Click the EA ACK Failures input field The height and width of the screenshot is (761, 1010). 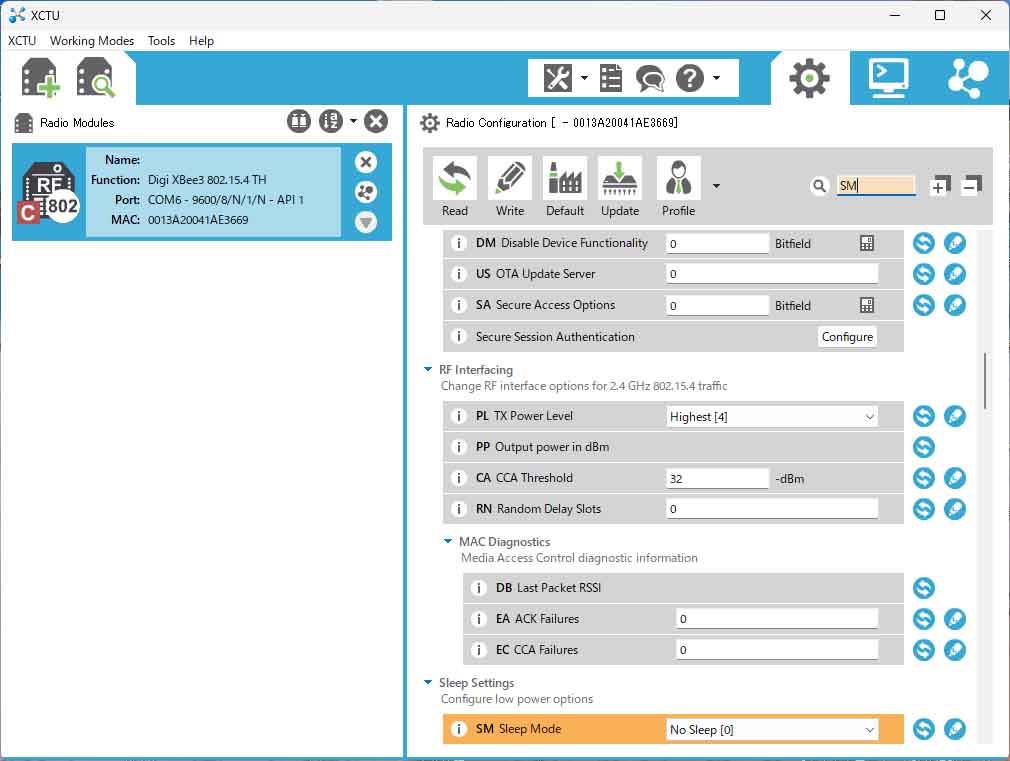[x=777, y=619]
